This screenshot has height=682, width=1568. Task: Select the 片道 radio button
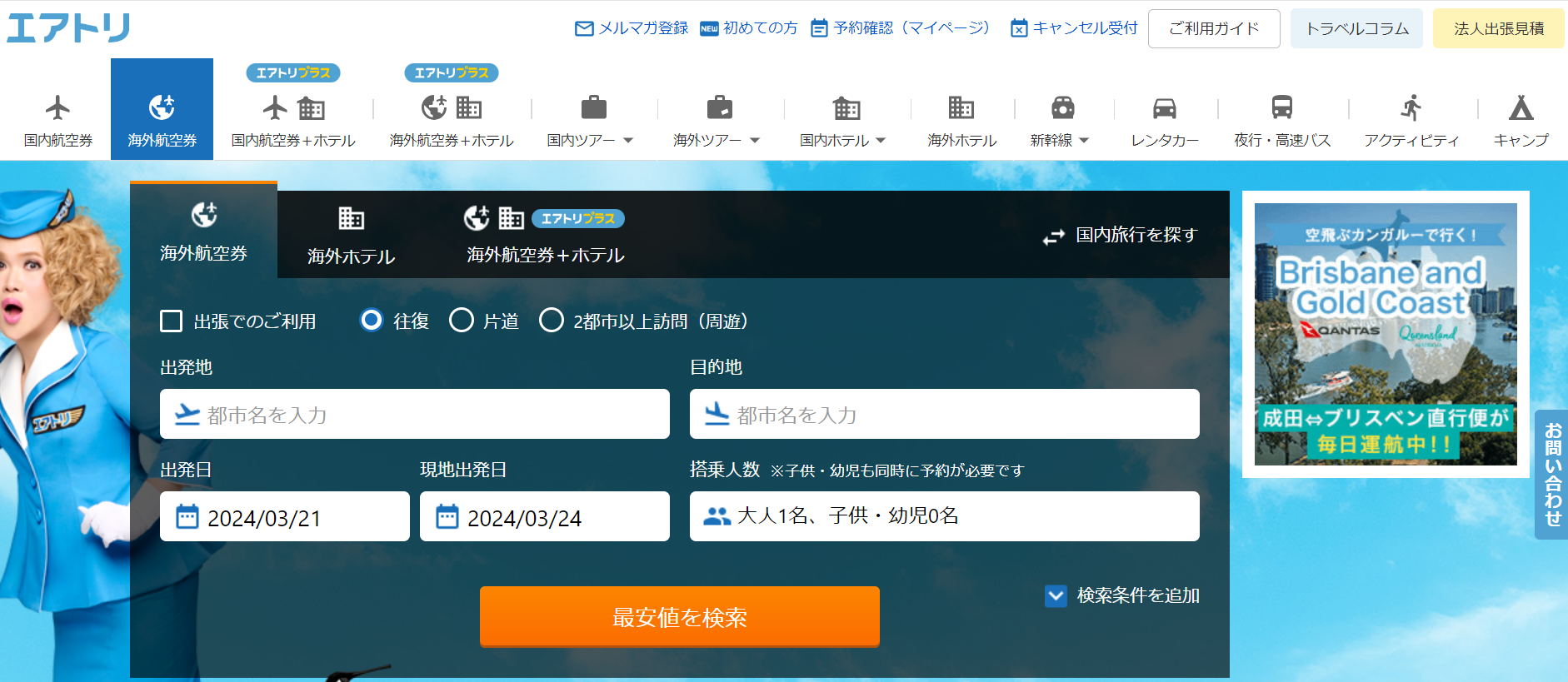462,320
